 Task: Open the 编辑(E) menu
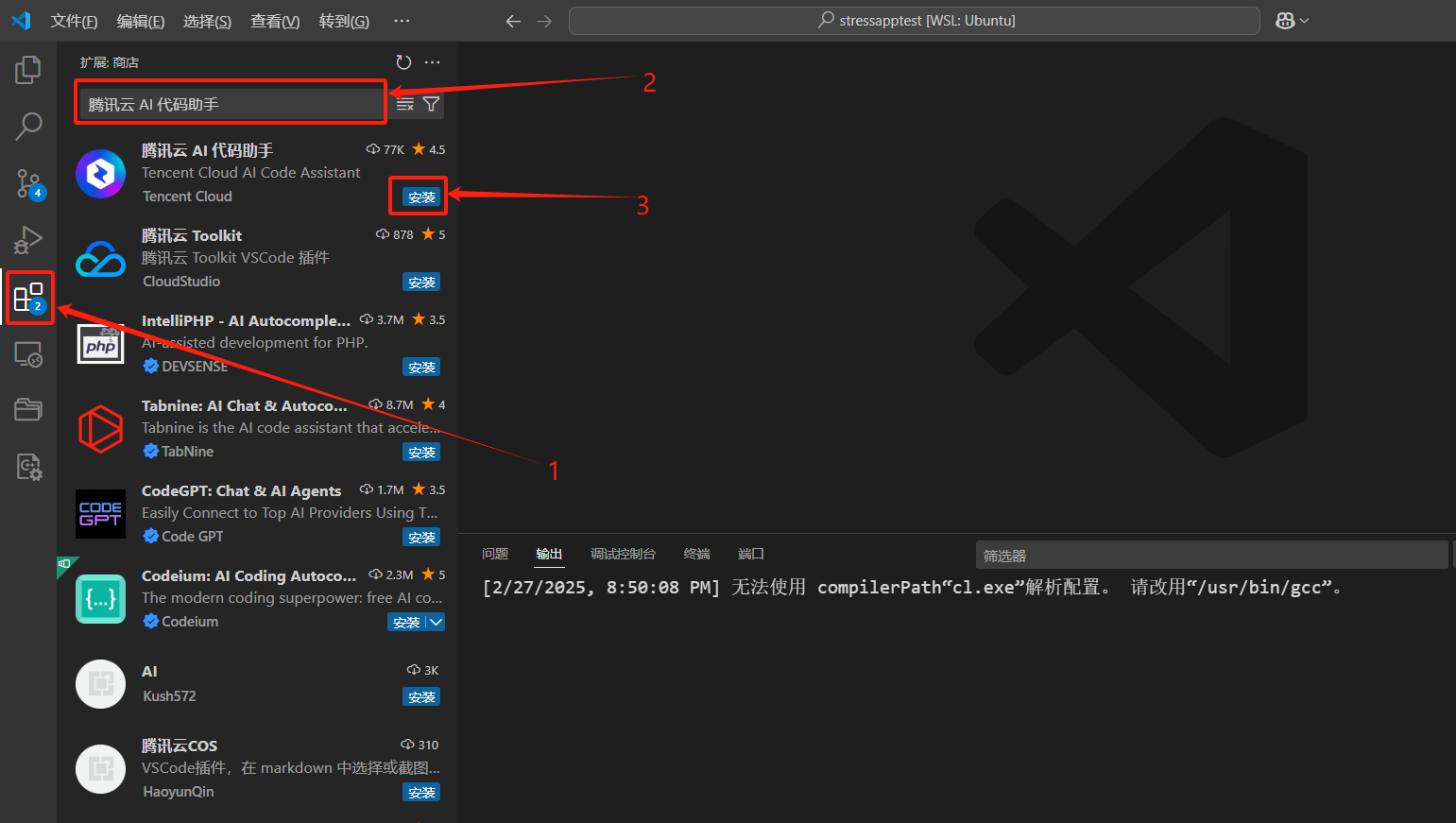tap(141, 21)
